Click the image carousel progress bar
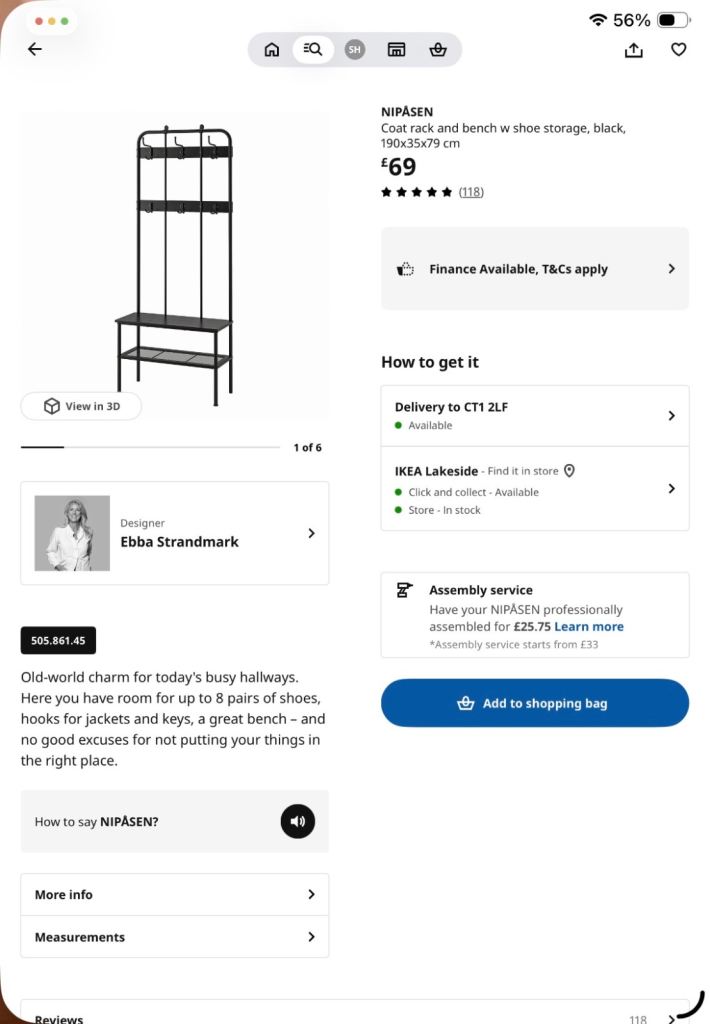The width and height of the screenshot is (710, 1024). coord(150,447)
